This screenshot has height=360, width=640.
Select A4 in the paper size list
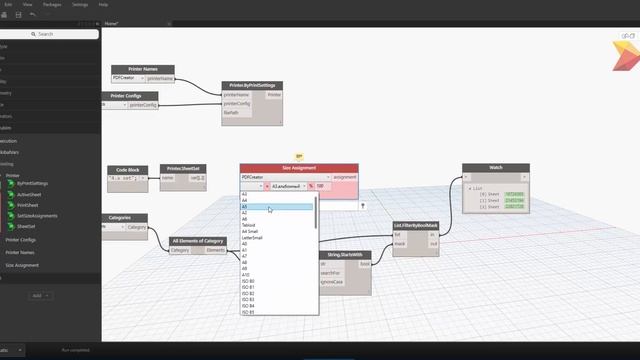pyautogui.click(x=277, y=200)
